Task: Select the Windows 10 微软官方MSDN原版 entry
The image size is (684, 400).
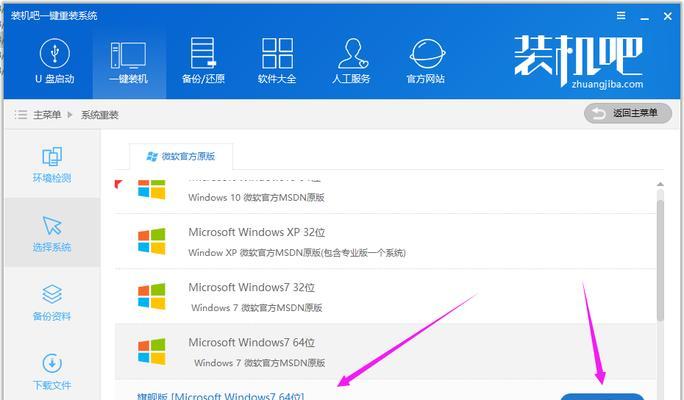Action: [x=386, y=196]
